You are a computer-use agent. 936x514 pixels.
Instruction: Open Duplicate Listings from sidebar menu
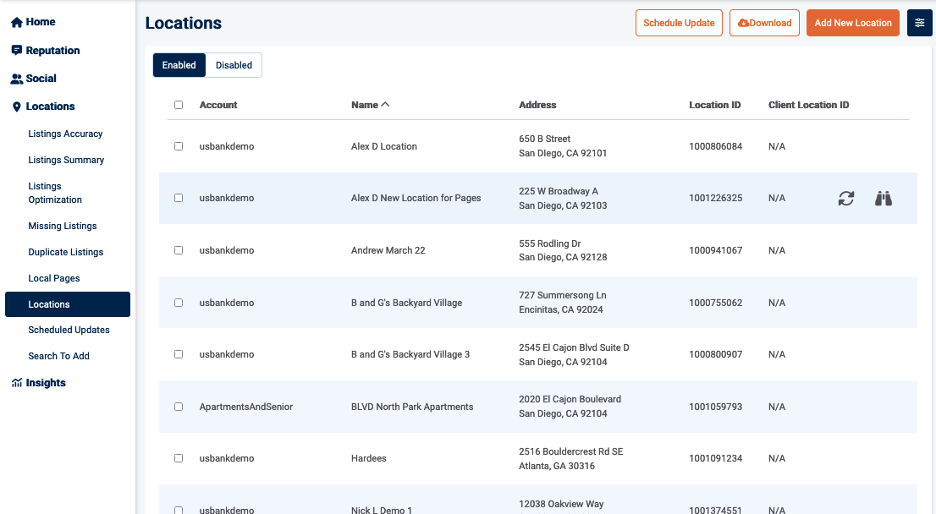coord(65,252)
